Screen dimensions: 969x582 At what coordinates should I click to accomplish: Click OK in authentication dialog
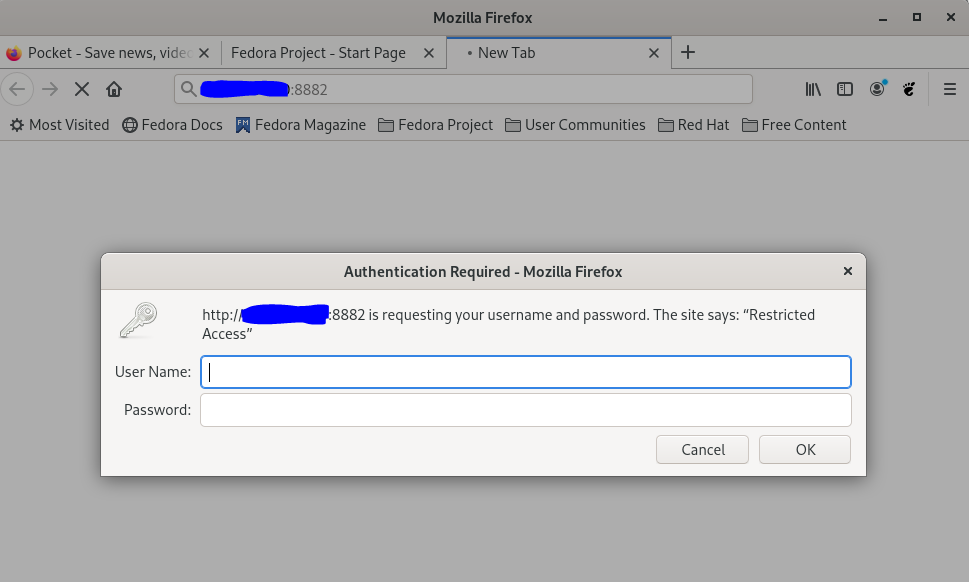tap(805, 450)
